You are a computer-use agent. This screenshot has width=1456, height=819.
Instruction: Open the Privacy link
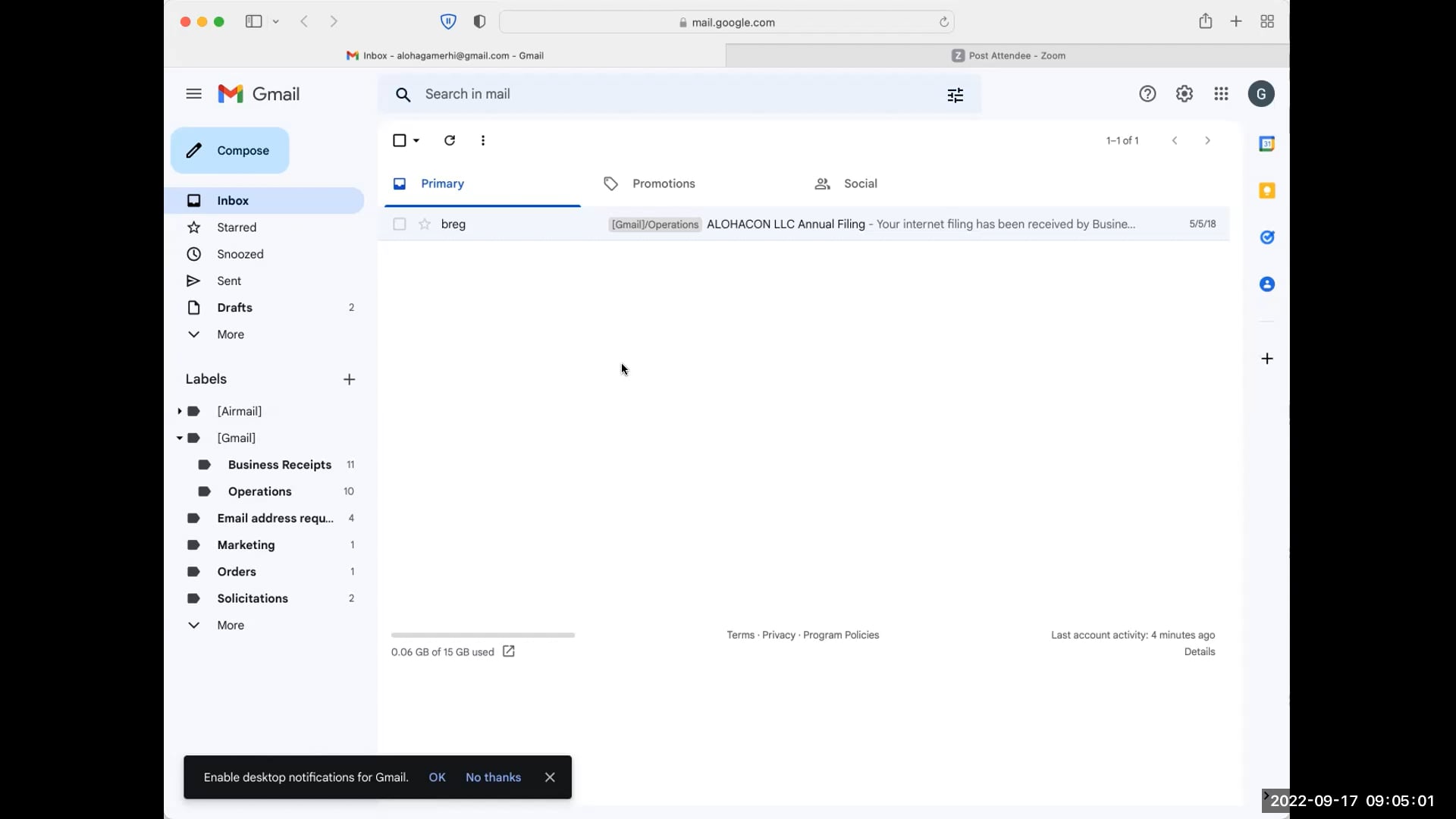pos(779,635)
